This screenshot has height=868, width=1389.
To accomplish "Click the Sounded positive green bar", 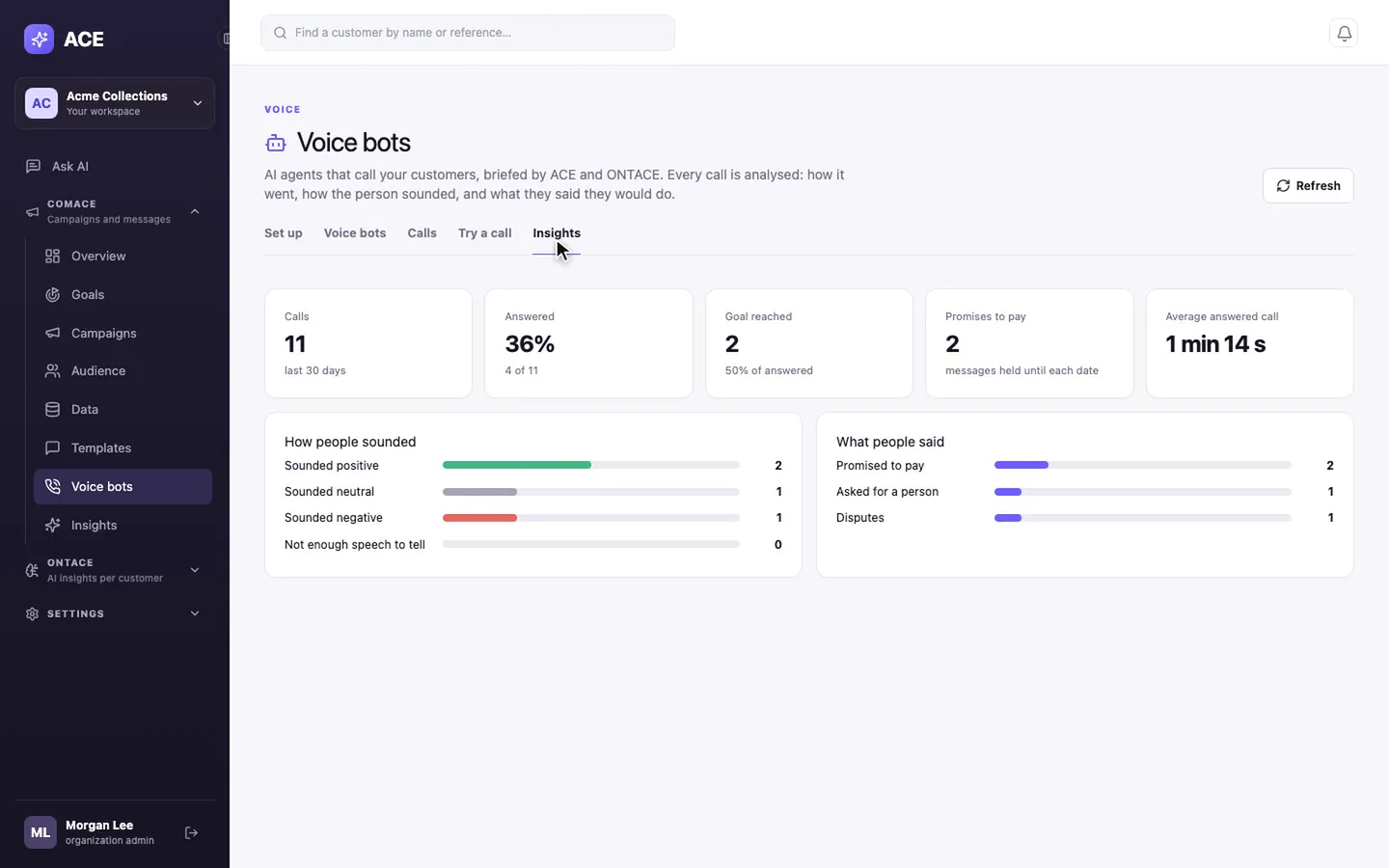I will [517, 466].
